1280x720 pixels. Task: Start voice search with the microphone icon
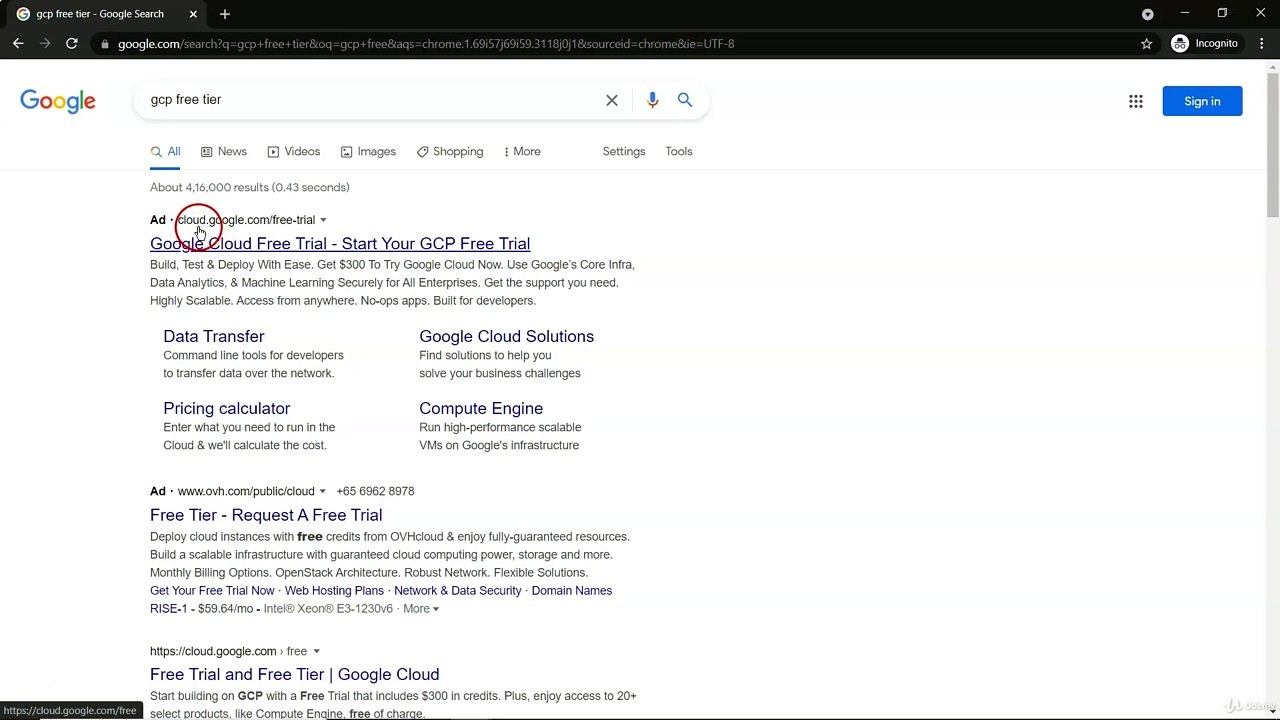click(652, 100)
